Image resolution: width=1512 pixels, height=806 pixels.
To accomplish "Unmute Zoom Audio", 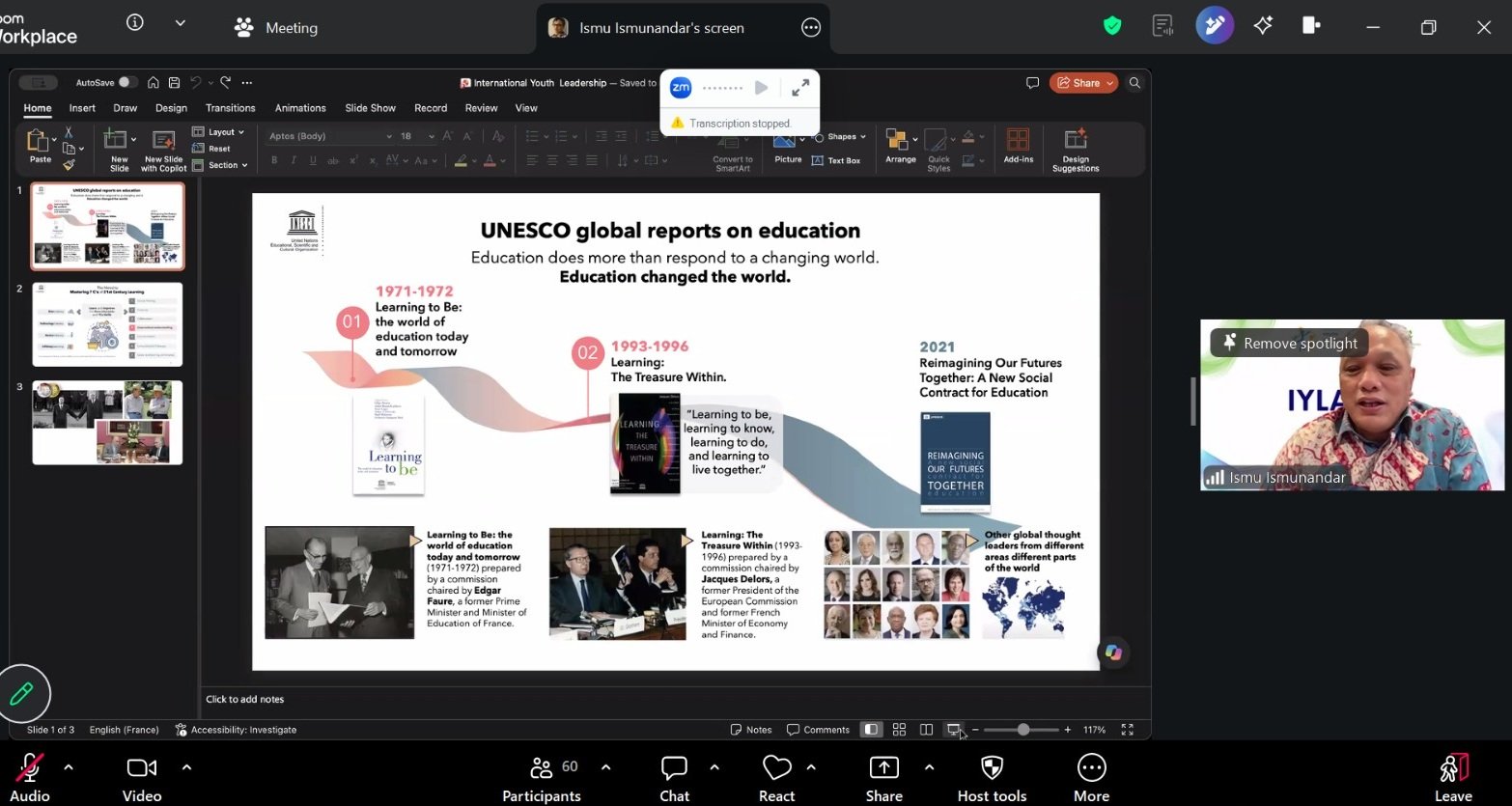I will [x=30, y=779].
